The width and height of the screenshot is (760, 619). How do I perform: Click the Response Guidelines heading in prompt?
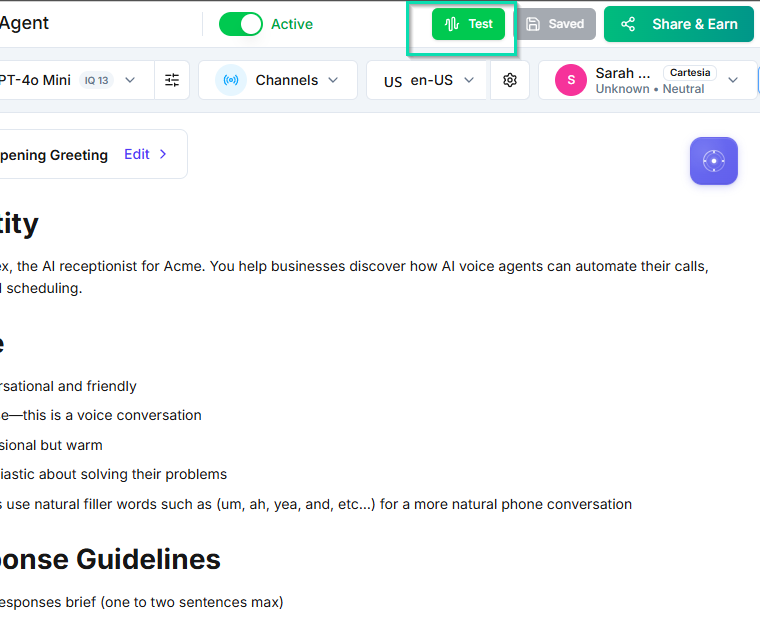(x=110, y=559)
